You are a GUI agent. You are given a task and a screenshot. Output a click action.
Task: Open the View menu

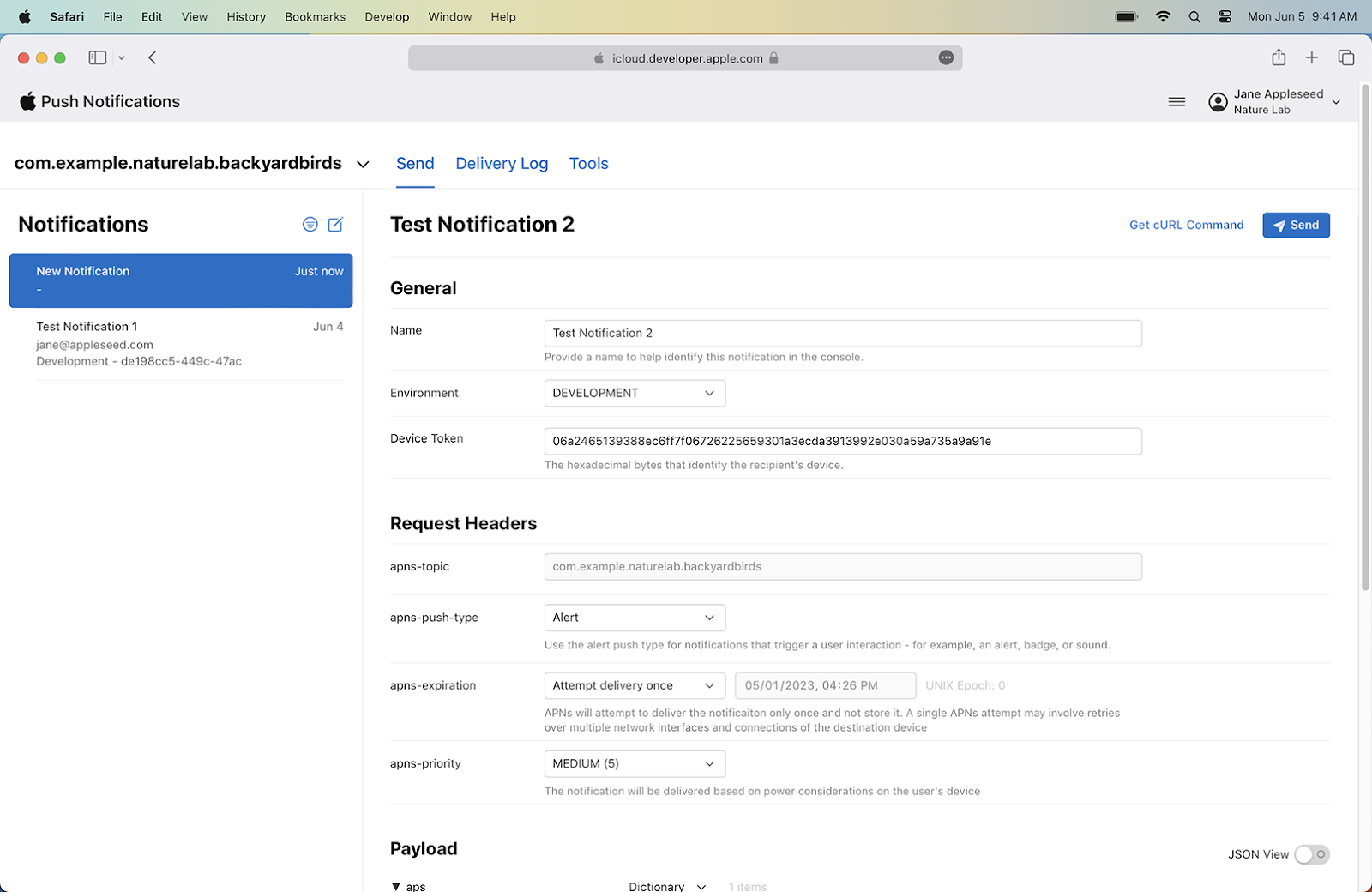click(x=195, y=16)
